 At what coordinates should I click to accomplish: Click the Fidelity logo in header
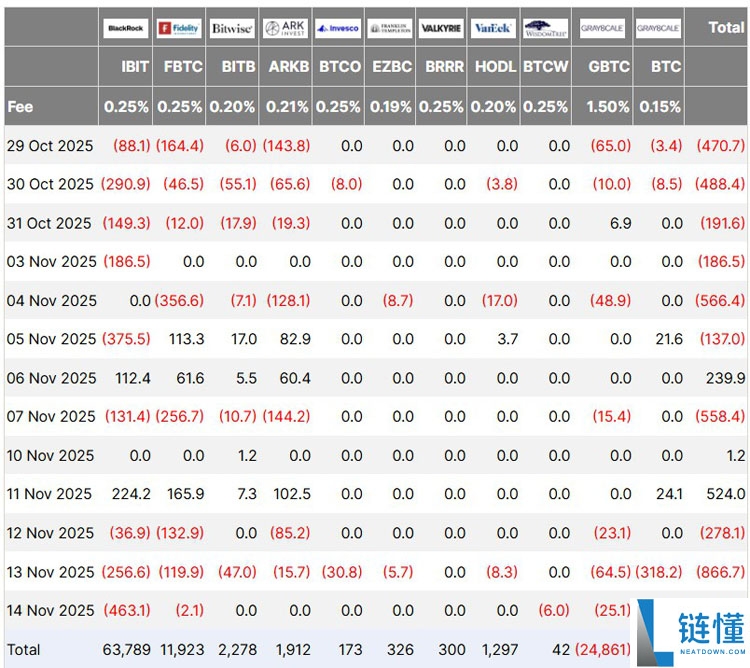click(179, 28)
